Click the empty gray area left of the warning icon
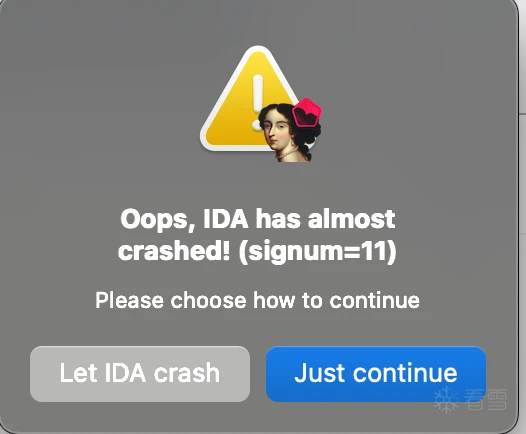 [x=101, y=101]
